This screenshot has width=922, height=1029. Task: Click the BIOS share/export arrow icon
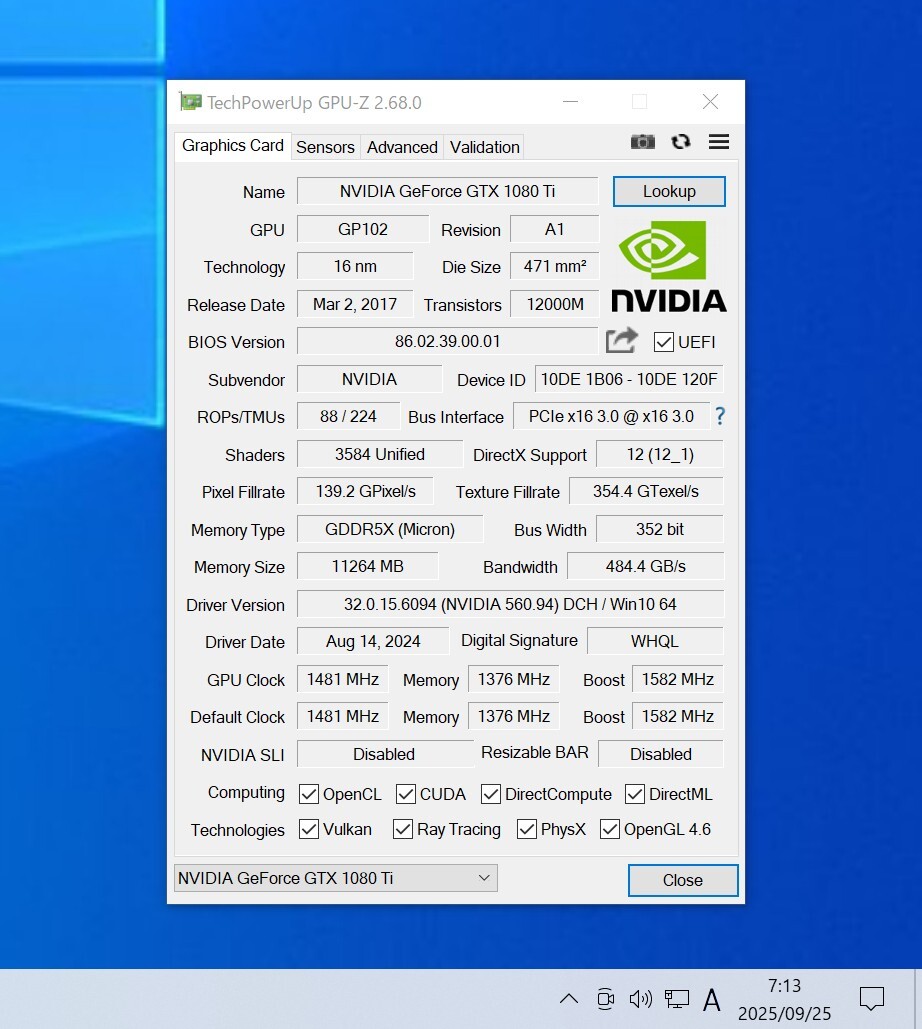[621, 341]
